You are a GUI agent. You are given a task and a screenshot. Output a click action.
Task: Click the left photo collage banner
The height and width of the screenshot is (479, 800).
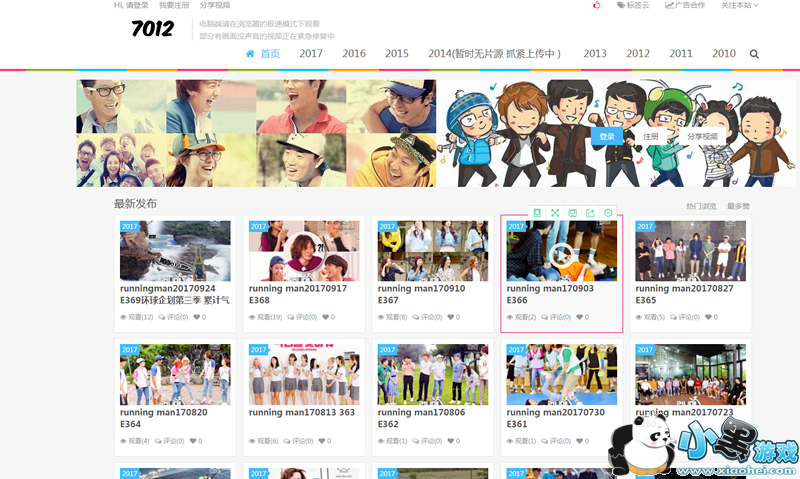[x=256, y=133]
